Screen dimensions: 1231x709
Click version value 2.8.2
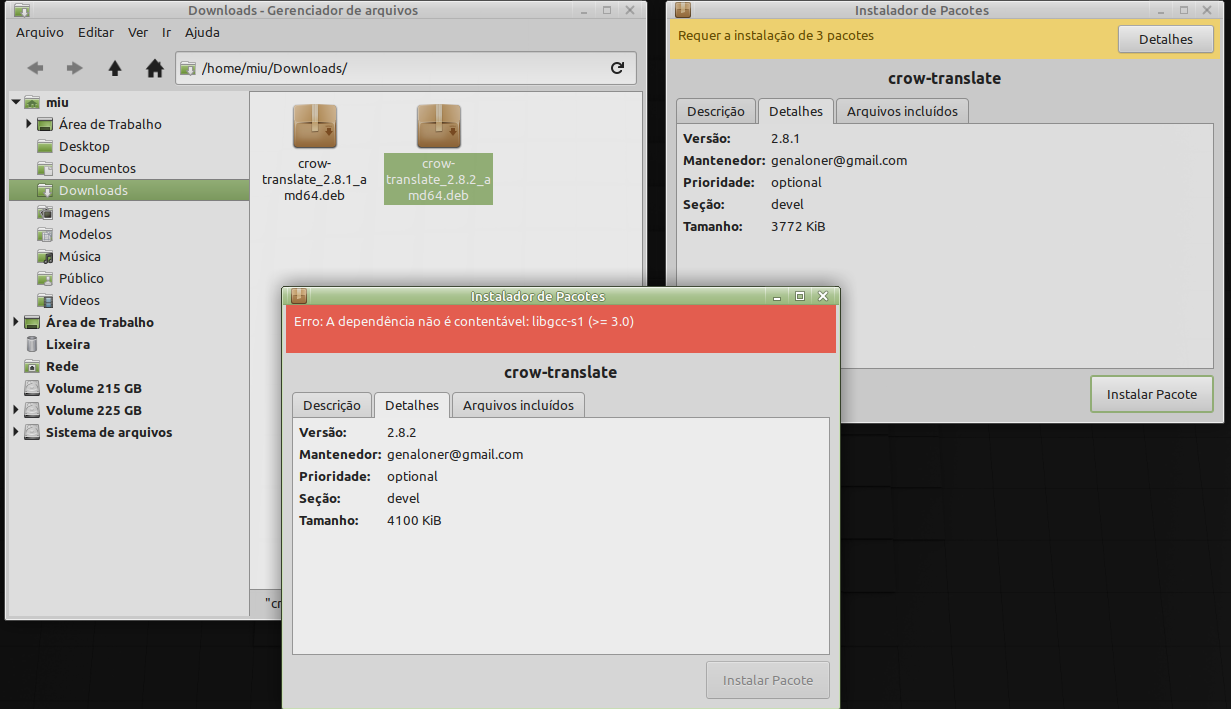point(401,432)
